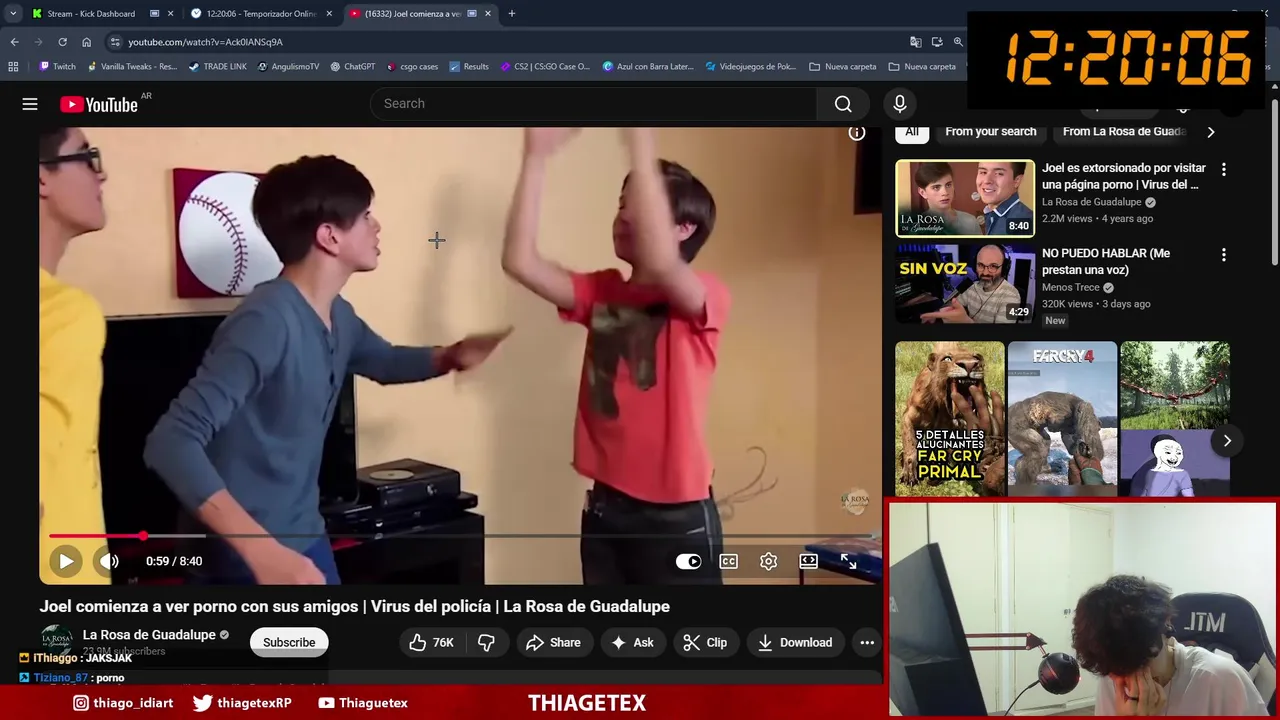Viewport: 1280px width, 720px height.
Task: Open the Ask AI button
Action: coord(632,642)
